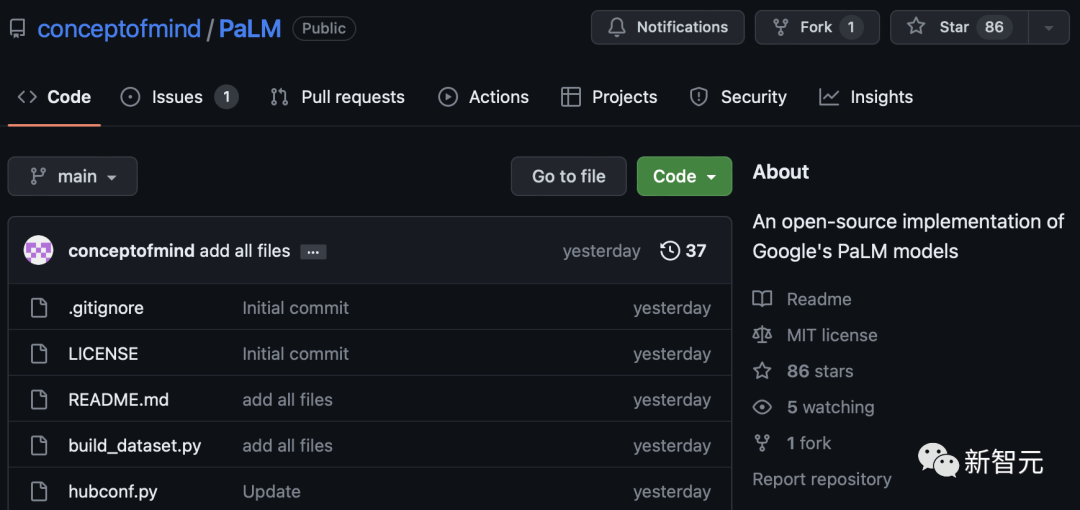This screenshot has height=510, width=1080.
Task: View the commit history clock icon
Action: [x=671, y=251]
